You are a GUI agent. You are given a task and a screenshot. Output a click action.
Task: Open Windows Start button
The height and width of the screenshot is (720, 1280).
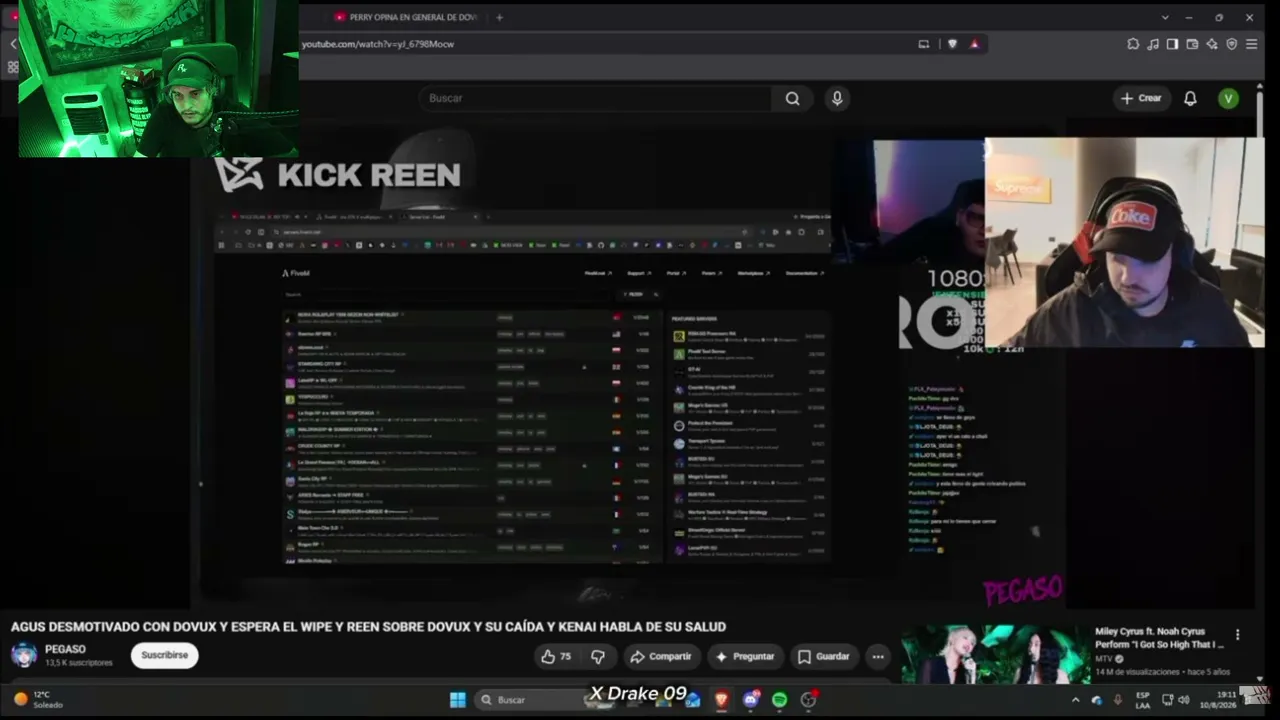[x=458, y=699]
